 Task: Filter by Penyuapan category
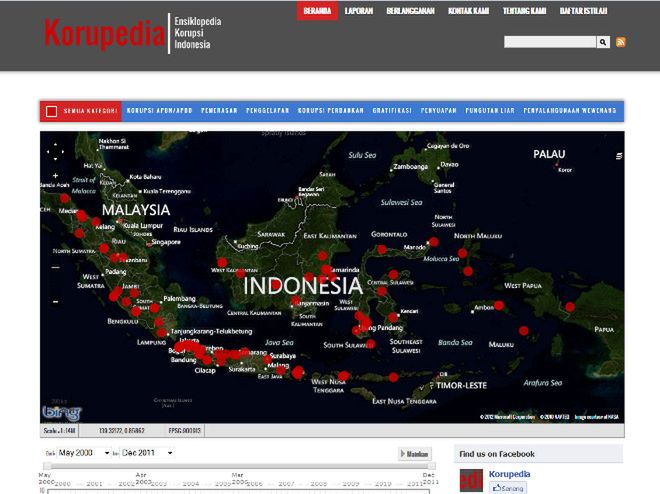click(x=438, y=111)
